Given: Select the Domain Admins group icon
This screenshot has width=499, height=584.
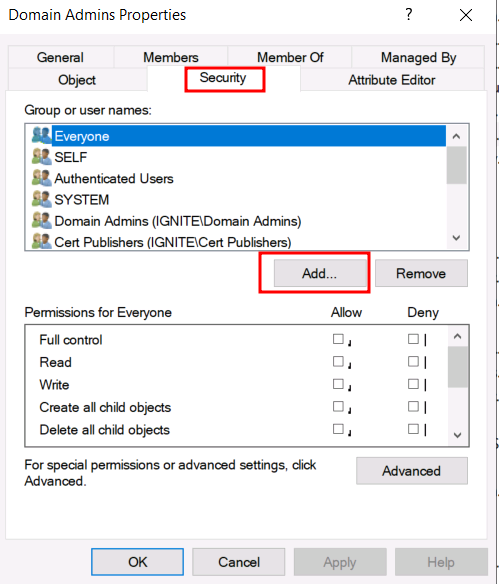Looking at the screenshot, I should [x=41, y=220].
